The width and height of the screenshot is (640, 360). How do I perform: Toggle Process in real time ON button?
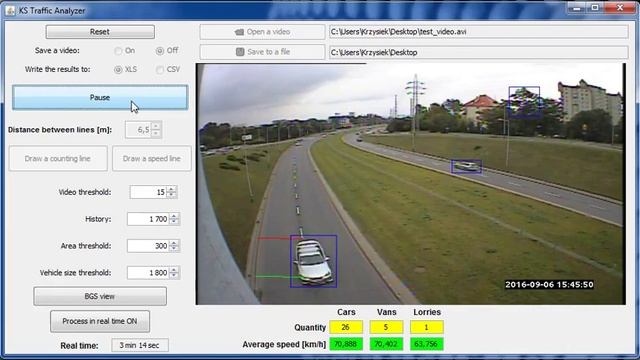100,321
